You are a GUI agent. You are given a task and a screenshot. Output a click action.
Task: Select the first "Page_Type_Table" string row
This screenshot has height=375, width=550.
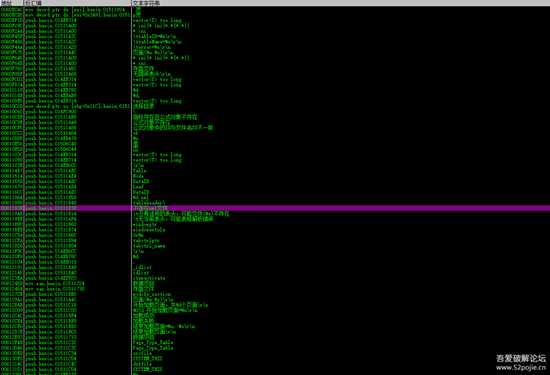tap(275, 343)
